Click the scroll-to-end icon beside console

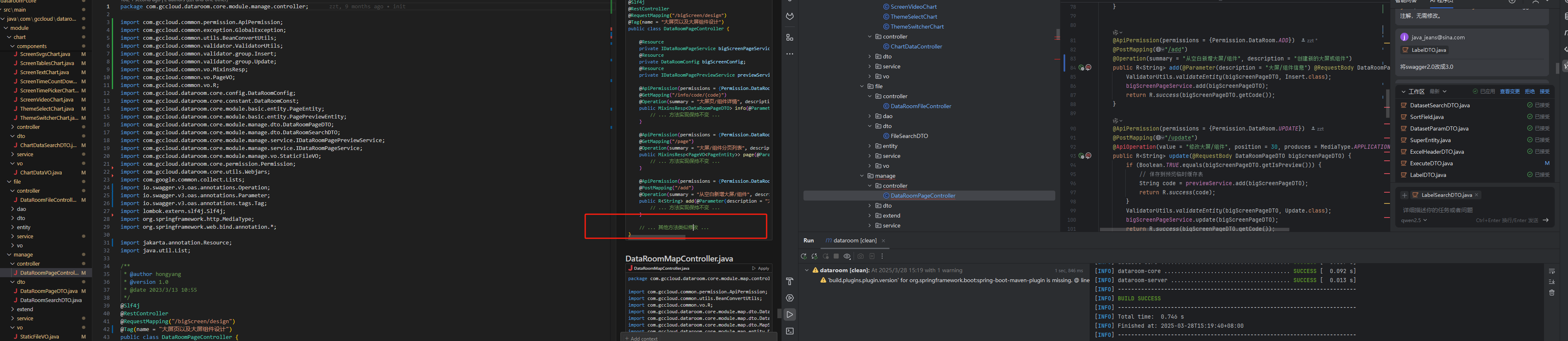[x=1551, y=282]
